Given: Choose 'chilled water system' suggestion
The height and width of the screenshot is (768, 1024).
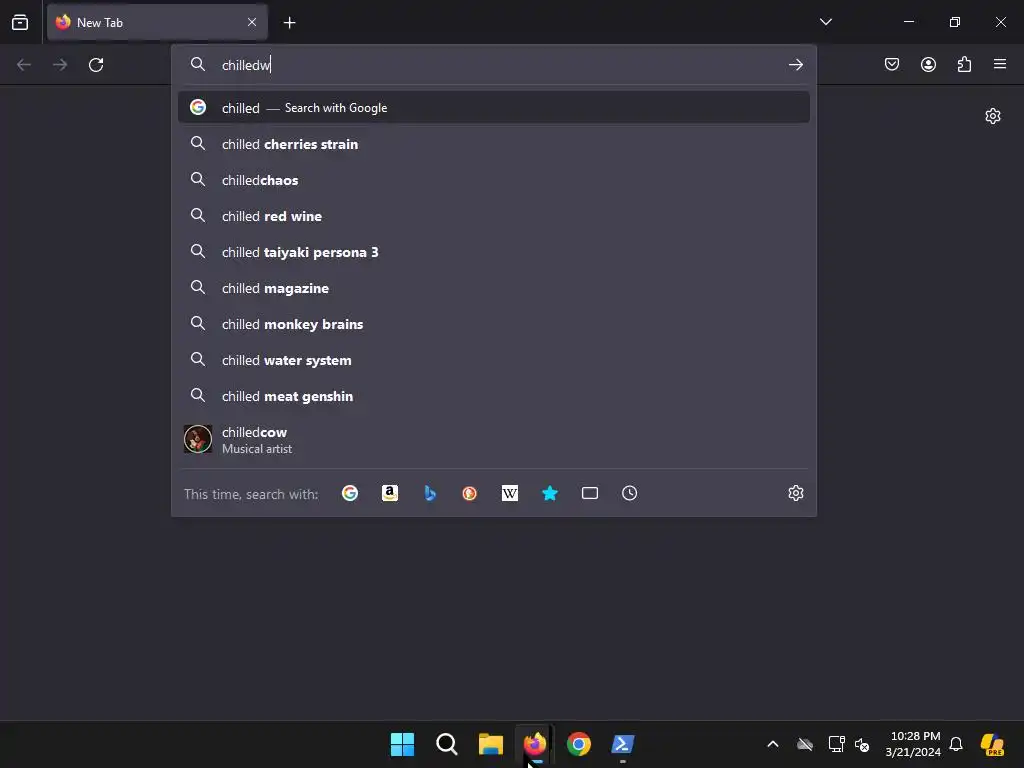Looking at the screenshot, I should 494,360.
